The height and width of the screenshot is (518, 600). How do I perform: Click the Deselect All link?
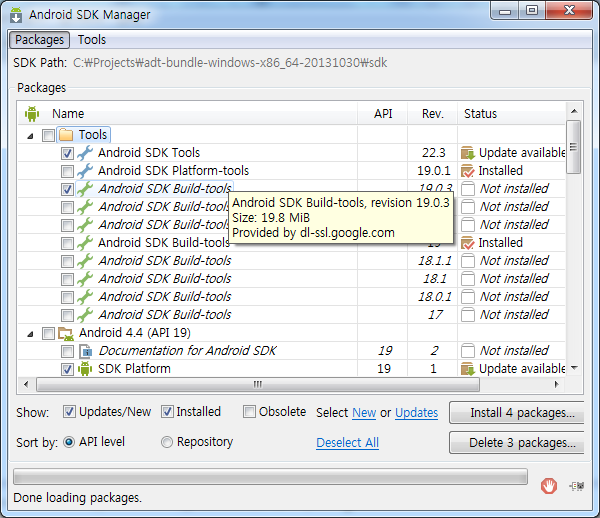click(x=347, y=443)
